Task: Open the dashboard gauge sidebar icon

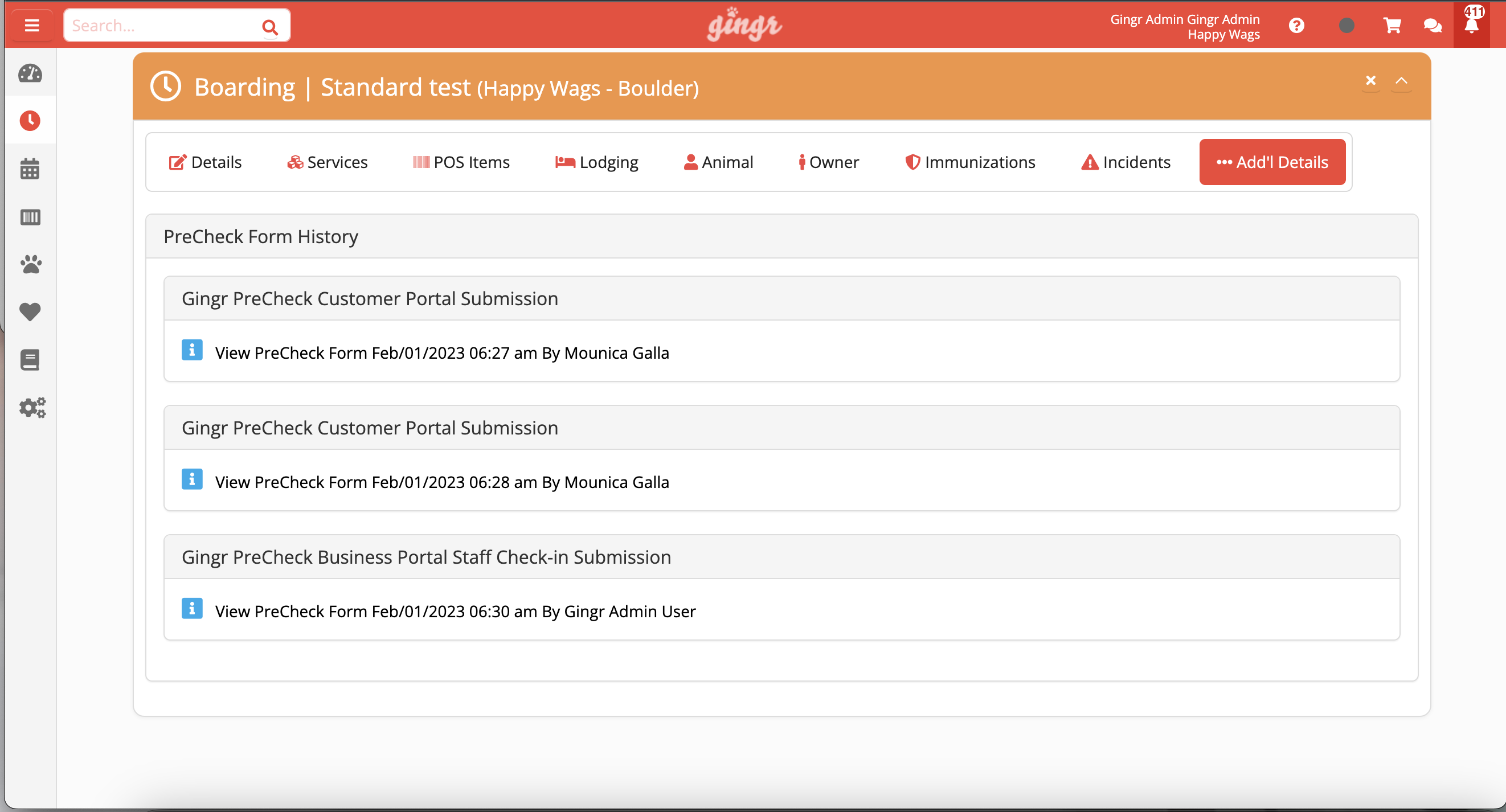Action: click(x=30, y=73)
